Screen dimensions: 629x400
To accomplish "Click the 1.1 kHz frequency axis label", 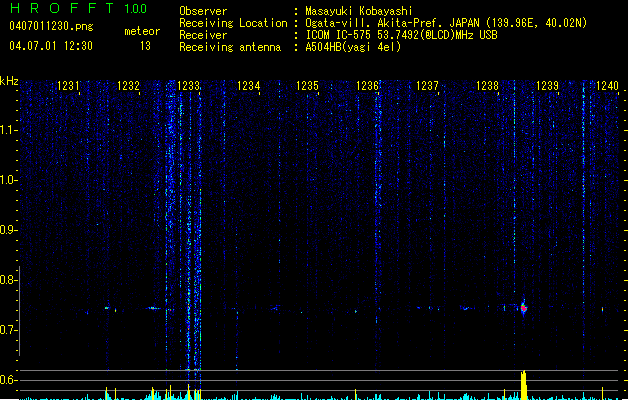I will (8, 130).
